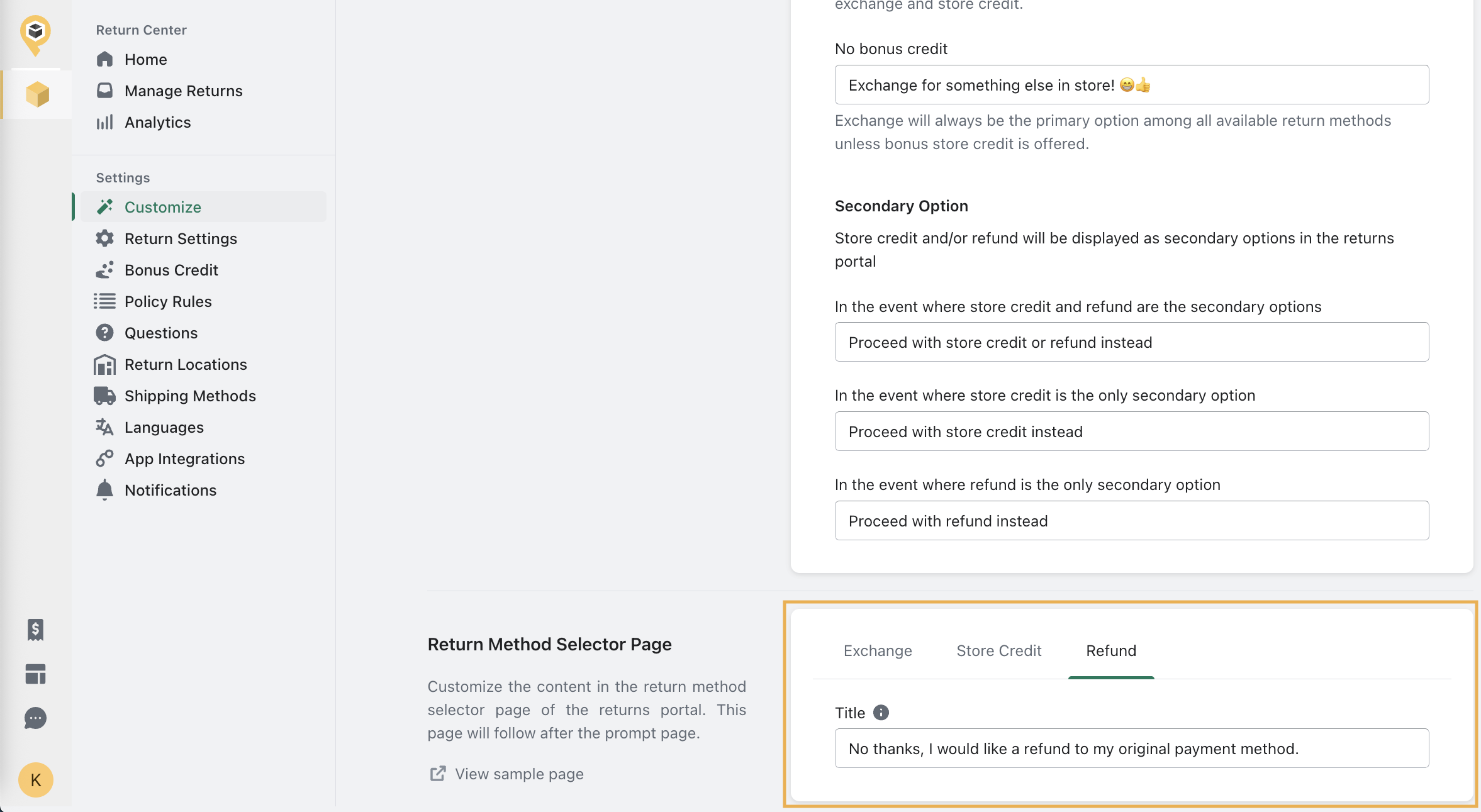Open the Return Center box icon
This screenshot has height=812, width=1481.
(x=37, y=94)
